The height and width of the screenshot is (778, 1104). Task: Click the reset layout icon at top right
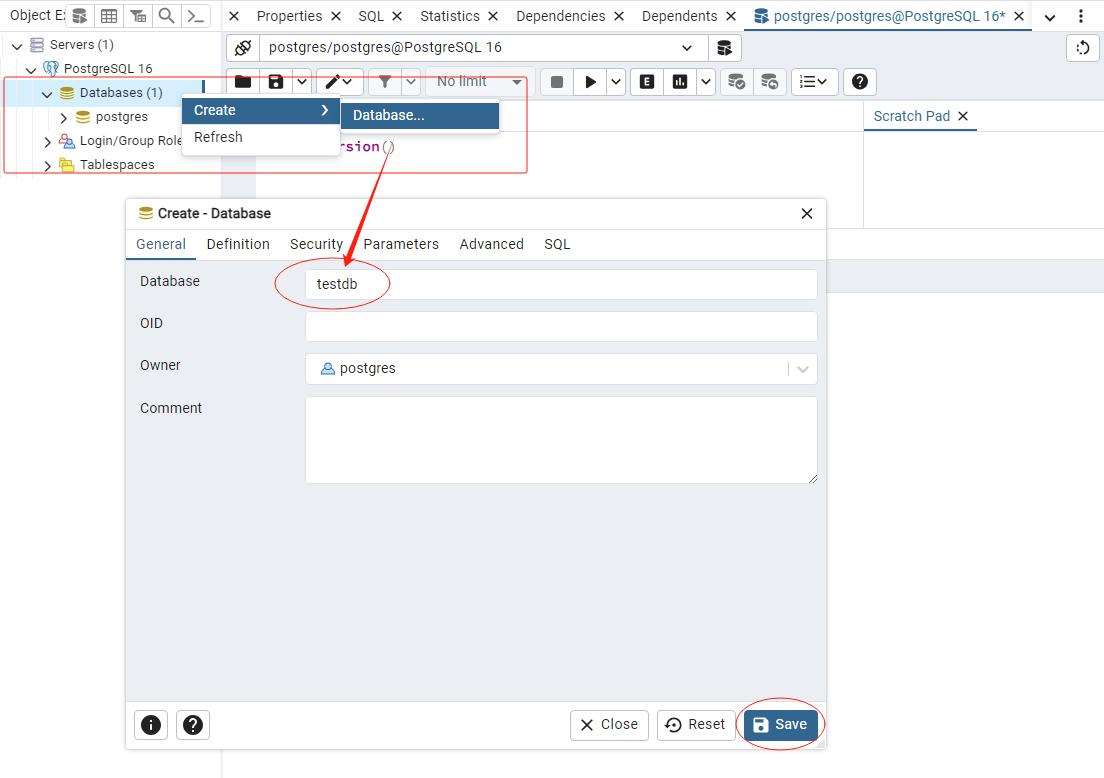point(1083,48)
